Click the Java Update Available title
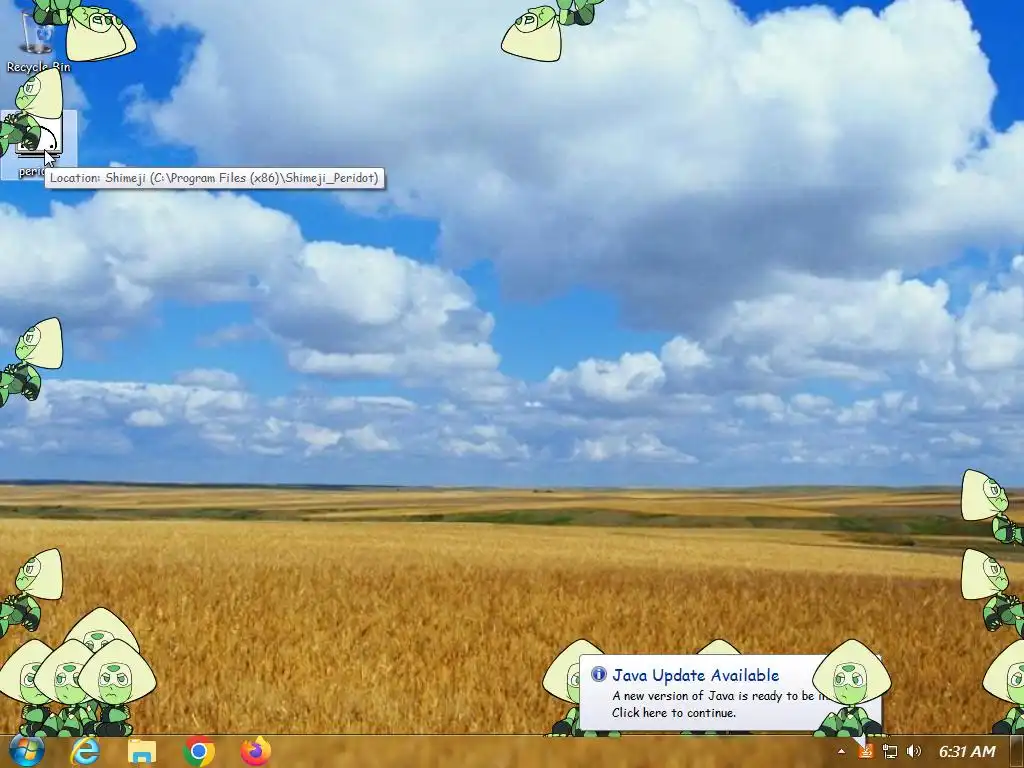1024x768 pixels. 696,675
